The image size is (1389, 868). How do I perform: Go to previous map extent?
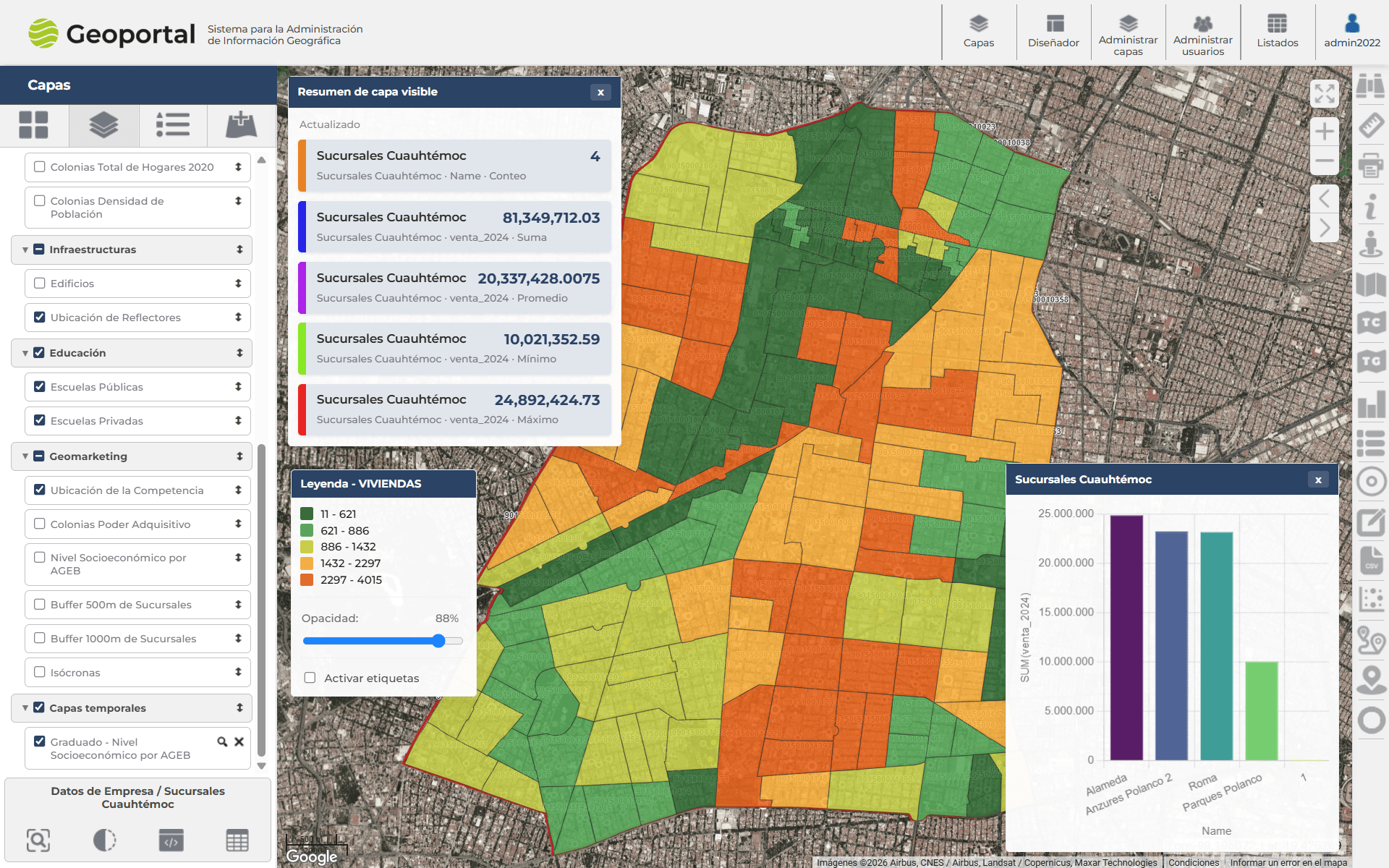coord(1325,199)
